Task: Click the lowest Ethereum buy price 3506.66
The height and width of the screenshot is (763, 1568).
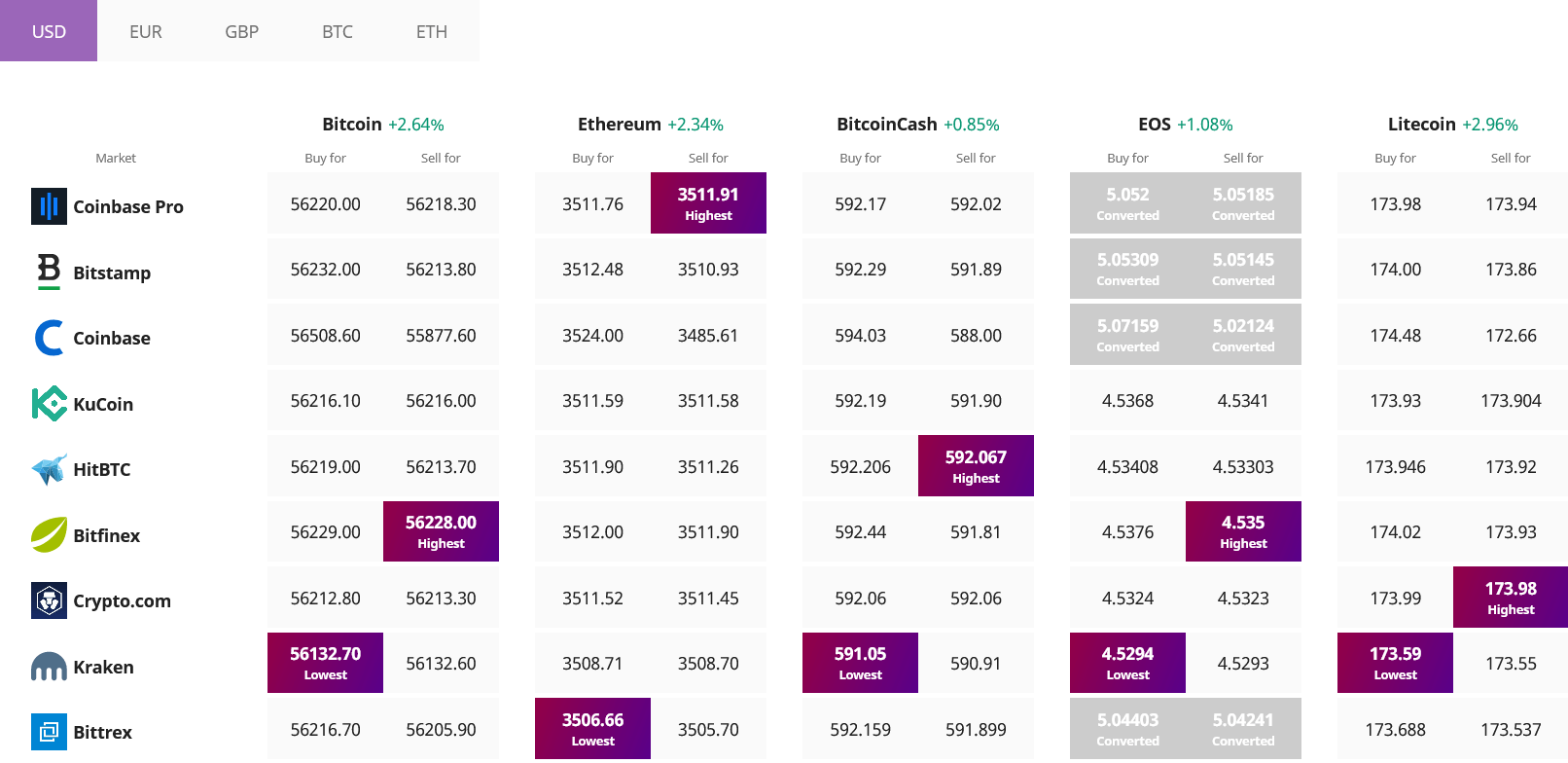Action: (592, 729)
